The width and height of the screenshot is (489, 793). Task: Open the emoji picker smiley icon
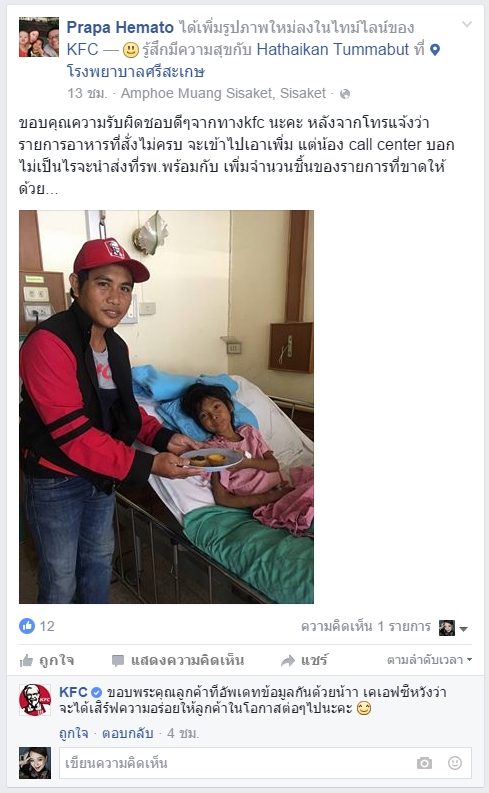(x=455, y=763)
